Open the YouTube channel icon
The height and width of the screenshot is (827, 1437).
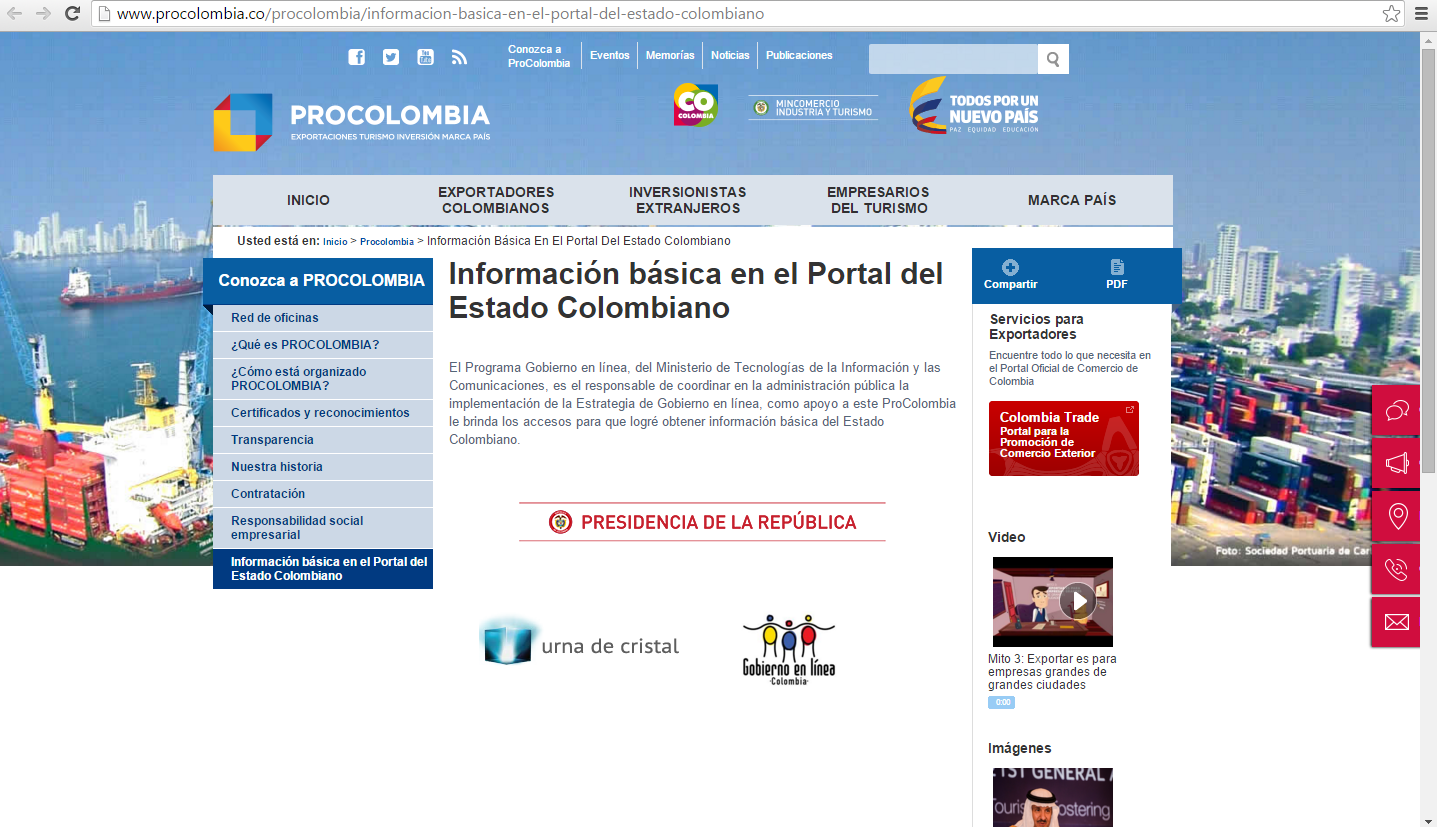[x=425, y=57]
